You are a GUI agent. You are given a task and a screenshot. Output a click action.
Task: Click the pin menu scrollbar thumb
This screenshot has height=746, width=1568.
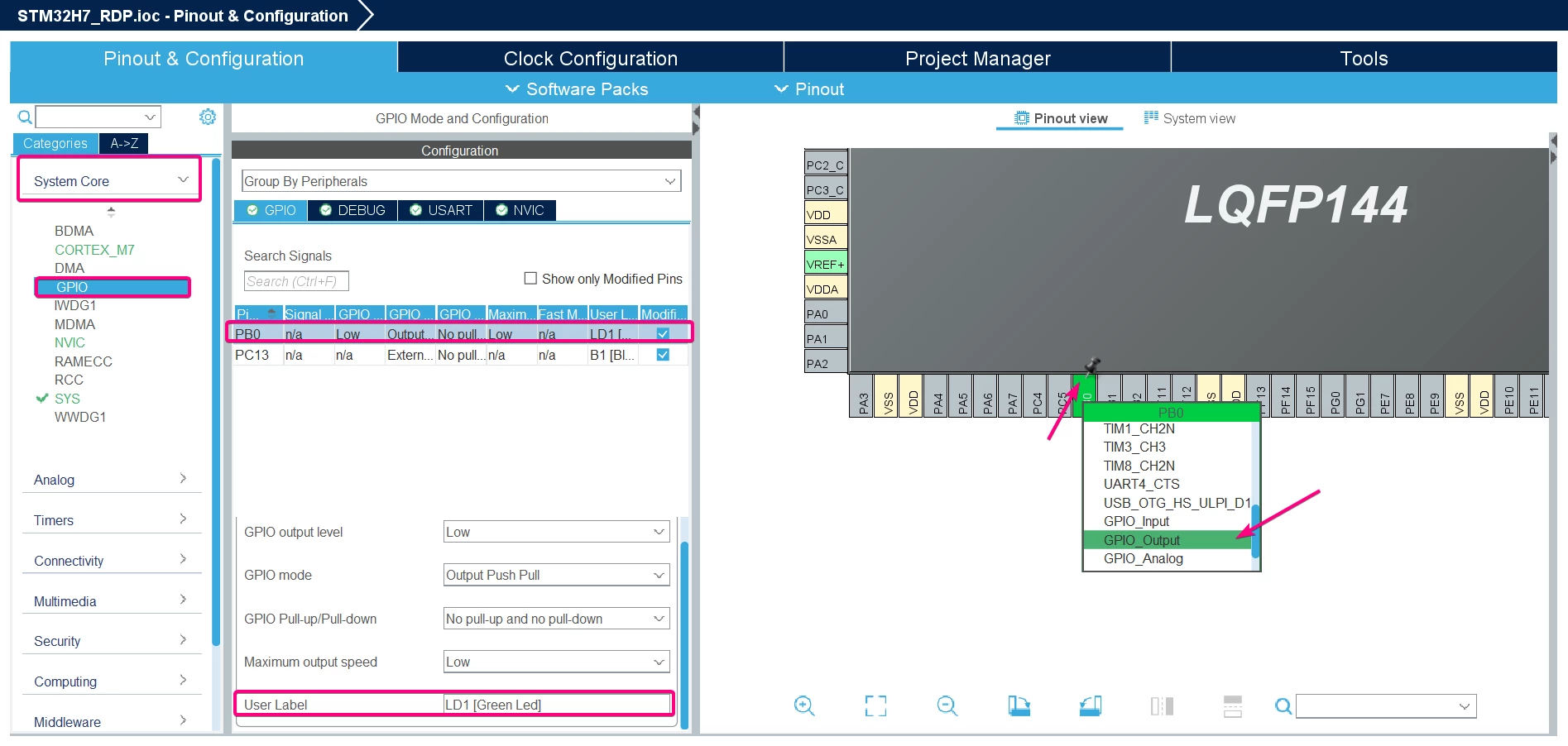tap(1255, 531)
